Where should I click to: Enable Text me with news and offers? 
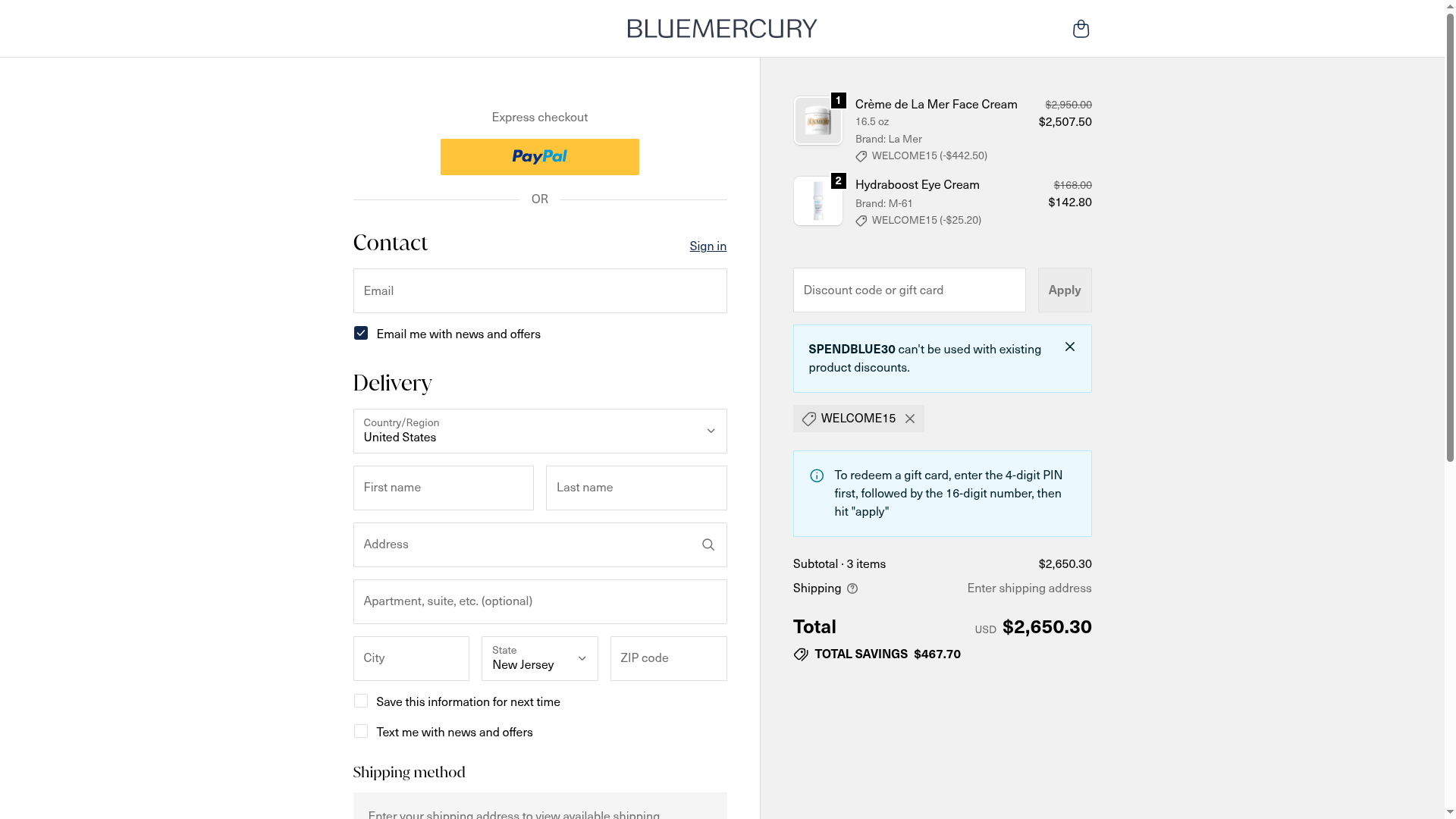coord(361,732)
